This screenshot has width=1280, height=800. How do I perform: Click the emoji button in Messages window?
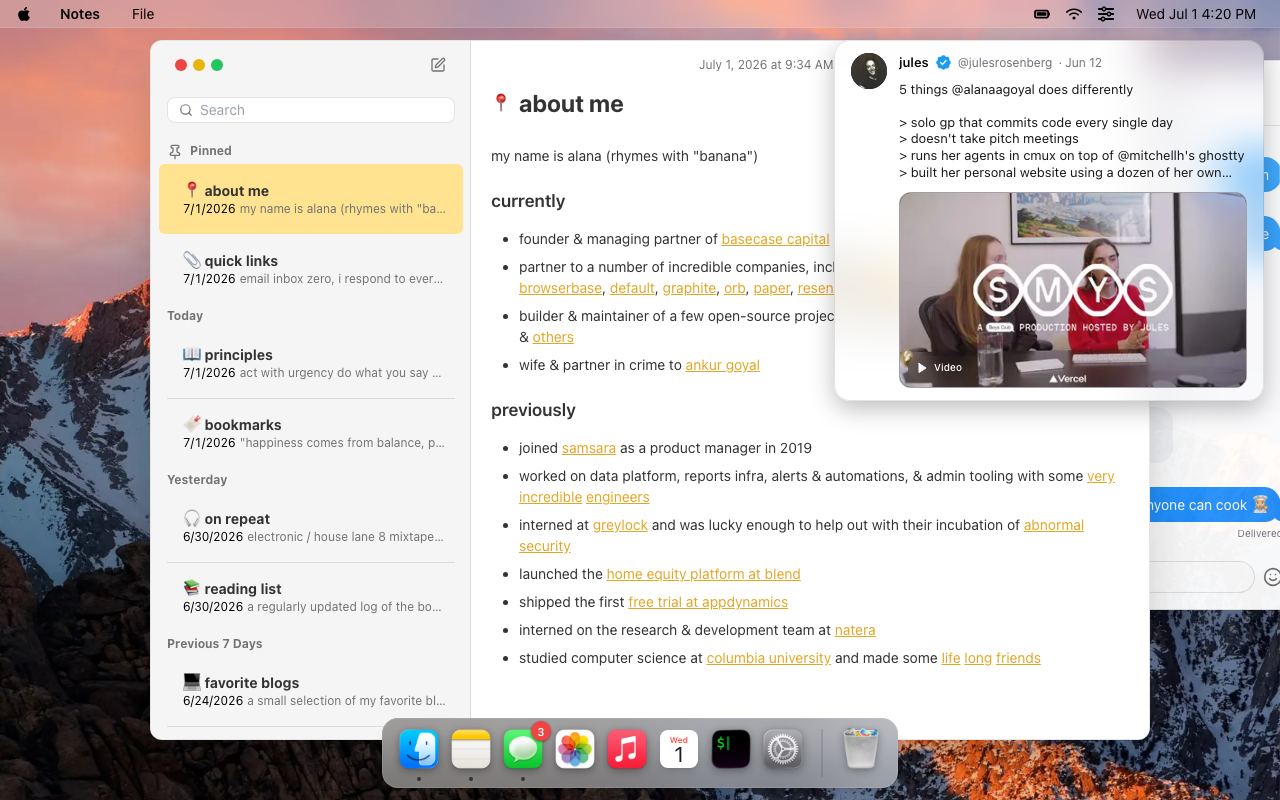click(x=1272, y=577)
